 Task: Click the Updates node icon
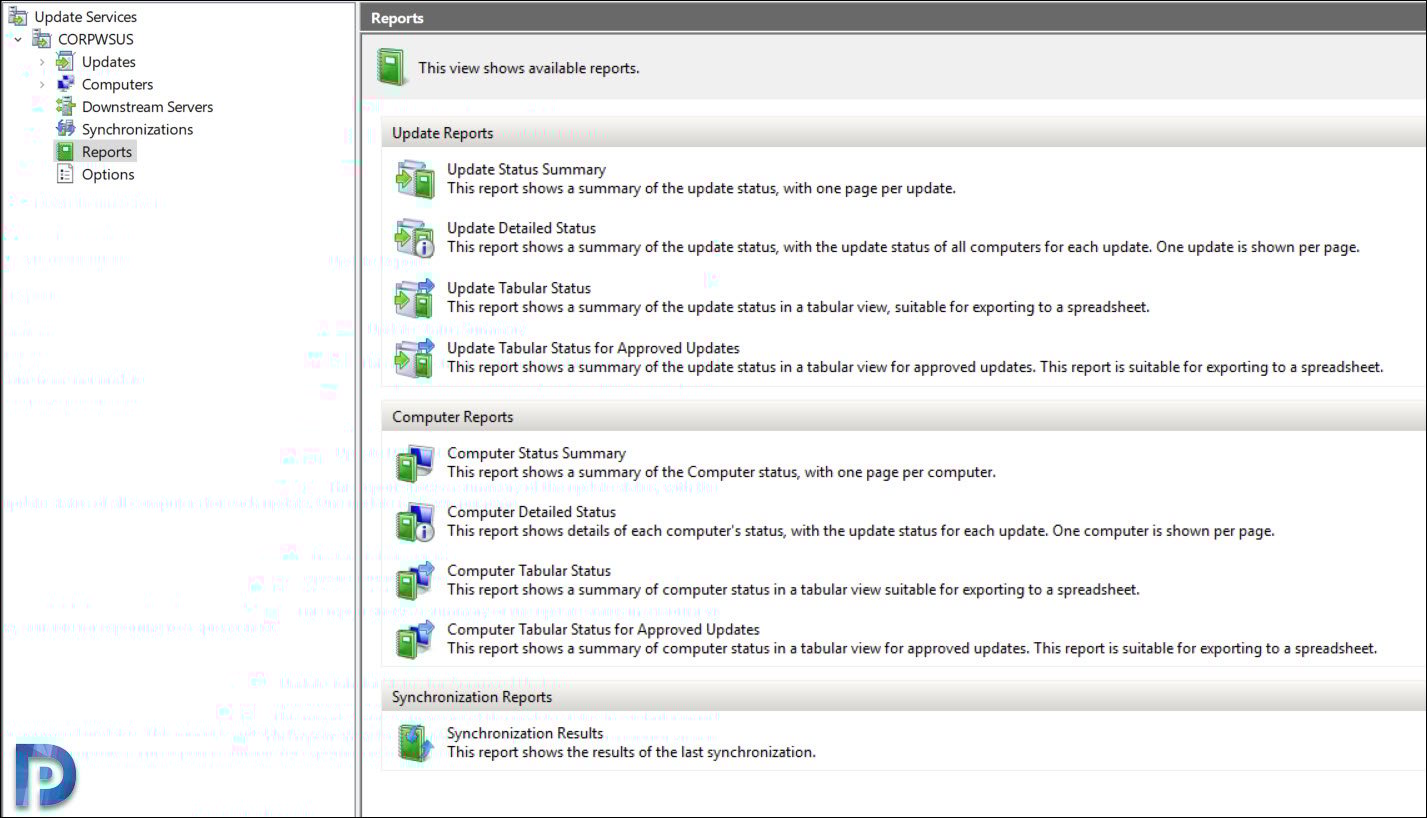click(65, 61)
